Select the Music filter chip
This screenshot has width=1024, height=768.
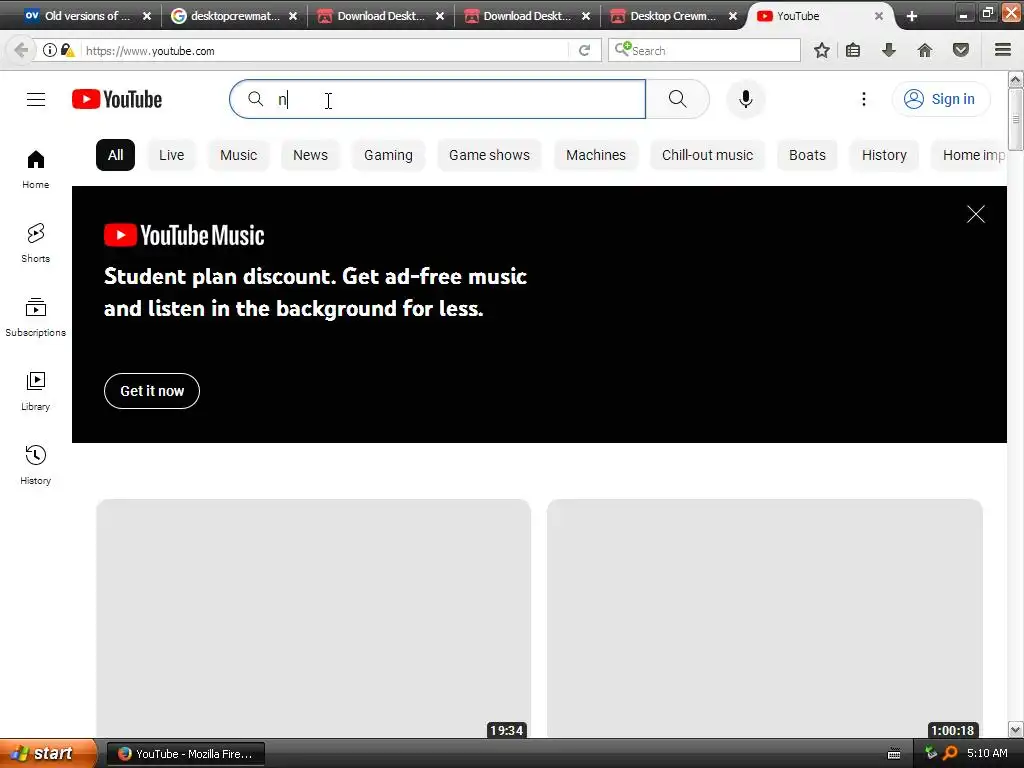click(x=238, y=155)
